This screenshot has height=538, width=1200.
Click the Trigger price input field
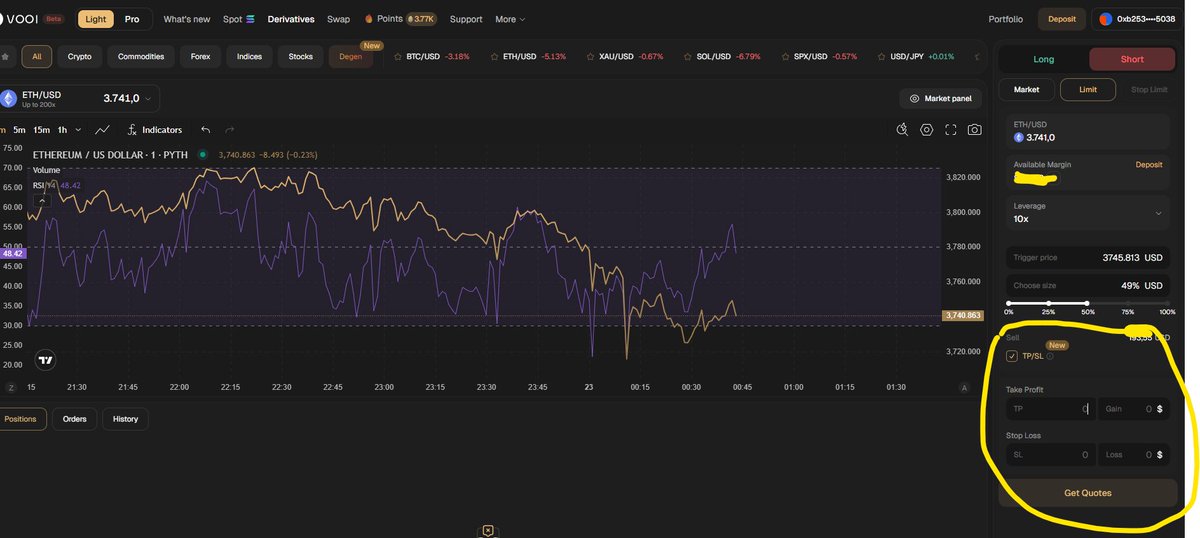tap(1088, 257)
